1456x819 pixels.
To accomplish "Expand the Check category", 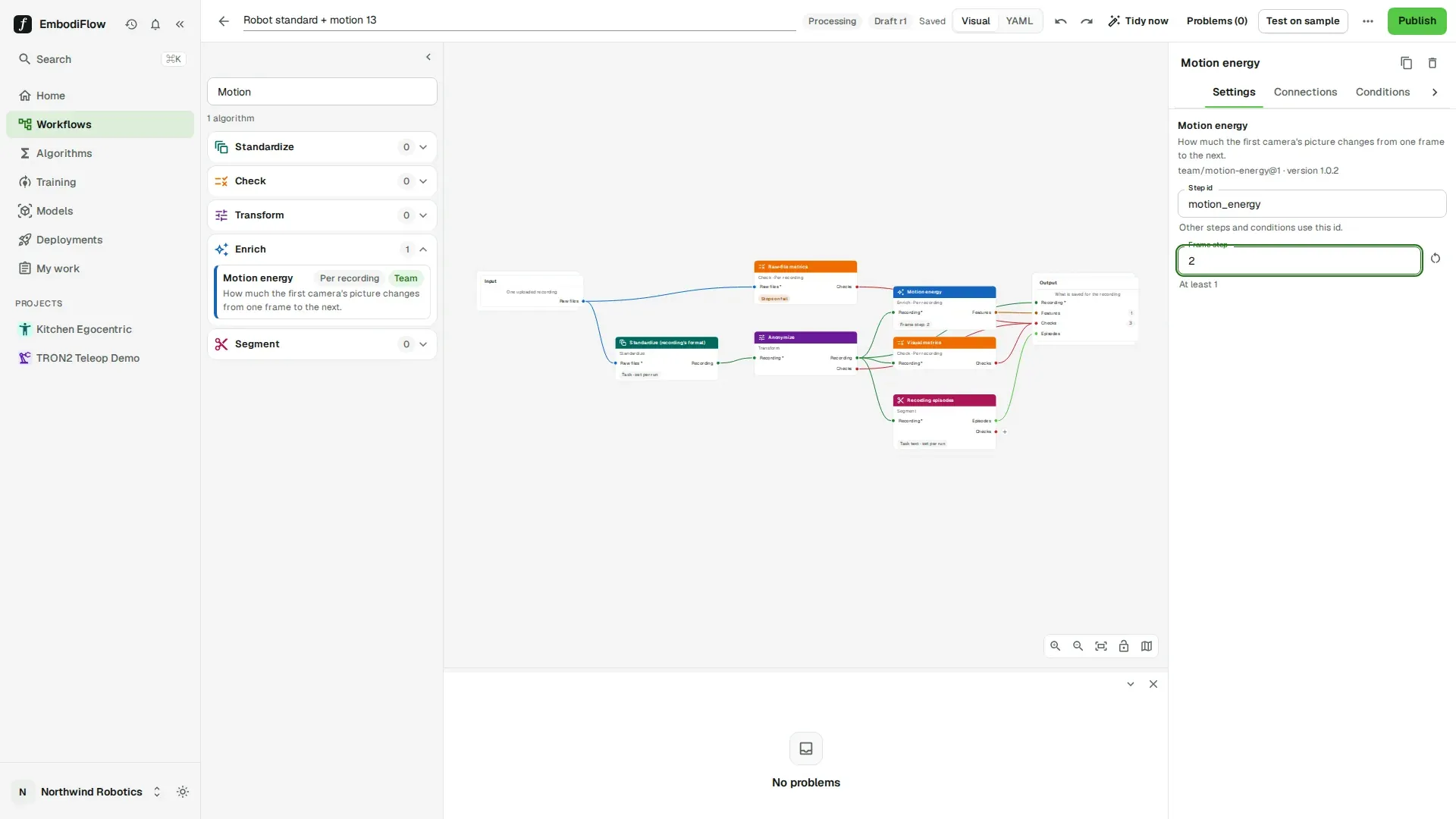I will tap(322, 181).
